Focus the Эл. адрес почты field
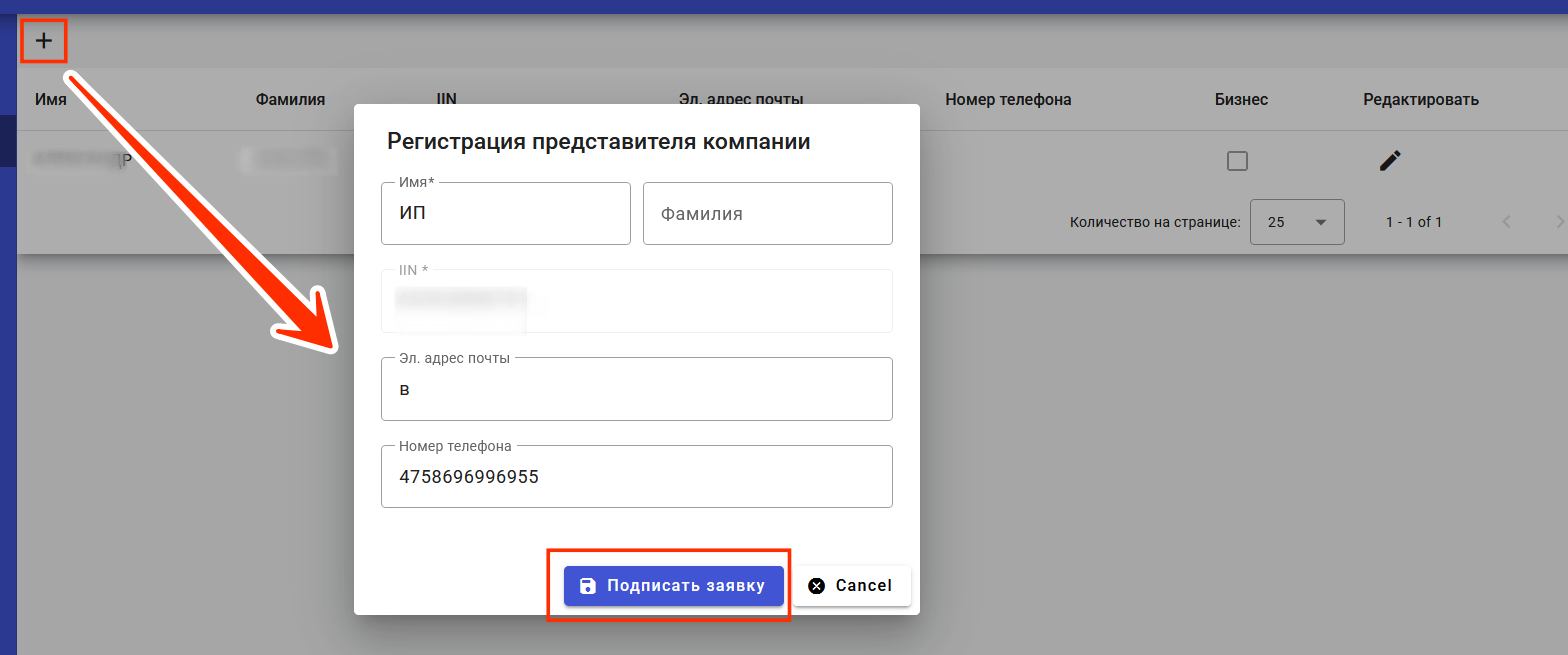1568x655 pixels. coord(636,389)
